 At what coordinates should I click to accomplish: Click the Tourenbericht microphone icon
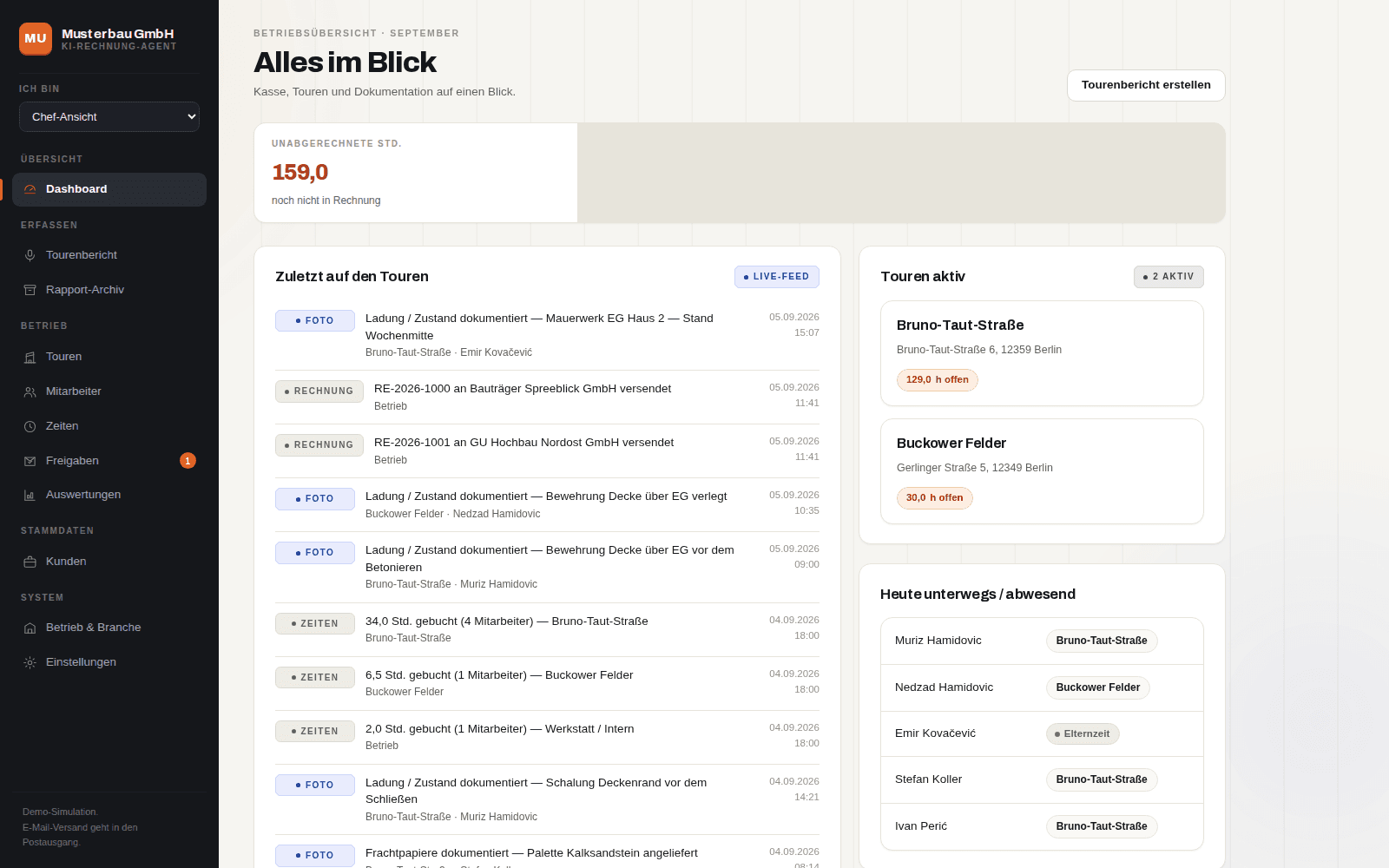click(x=30, y=255)
